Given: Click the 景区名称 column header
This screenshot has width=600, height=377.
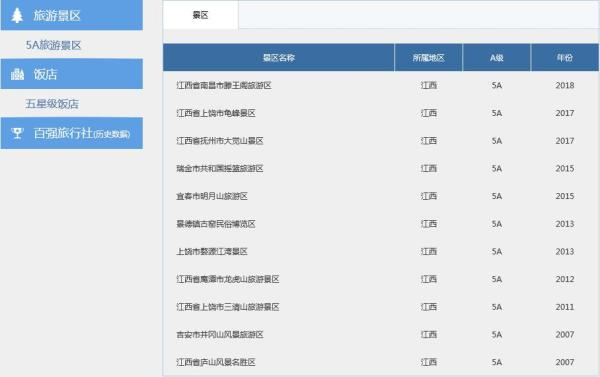Looking at the screenshot, I should pyautogui.click(x=279, y=58).
